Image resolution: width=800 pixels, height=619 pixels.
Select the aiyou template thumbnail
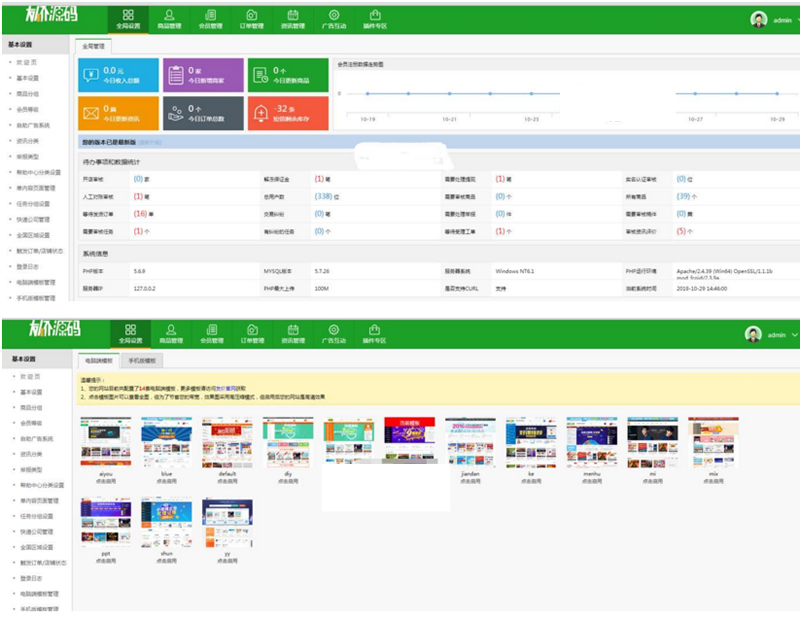[104, 442]
